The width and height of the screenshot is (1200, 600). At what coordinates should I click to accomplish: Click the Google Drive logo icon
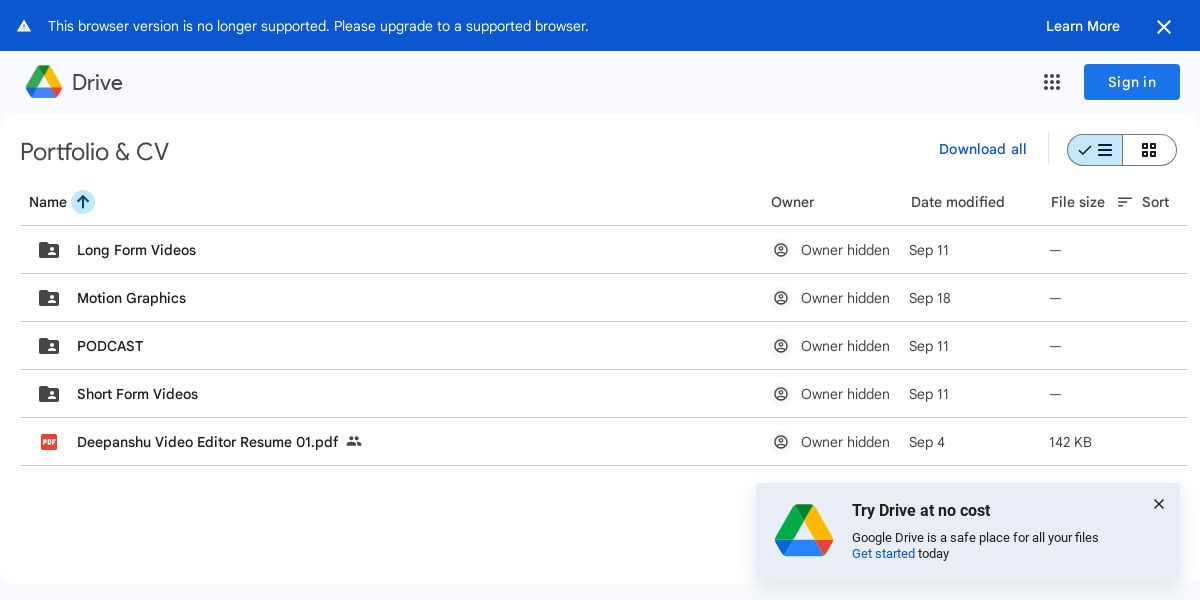[44, 82]
